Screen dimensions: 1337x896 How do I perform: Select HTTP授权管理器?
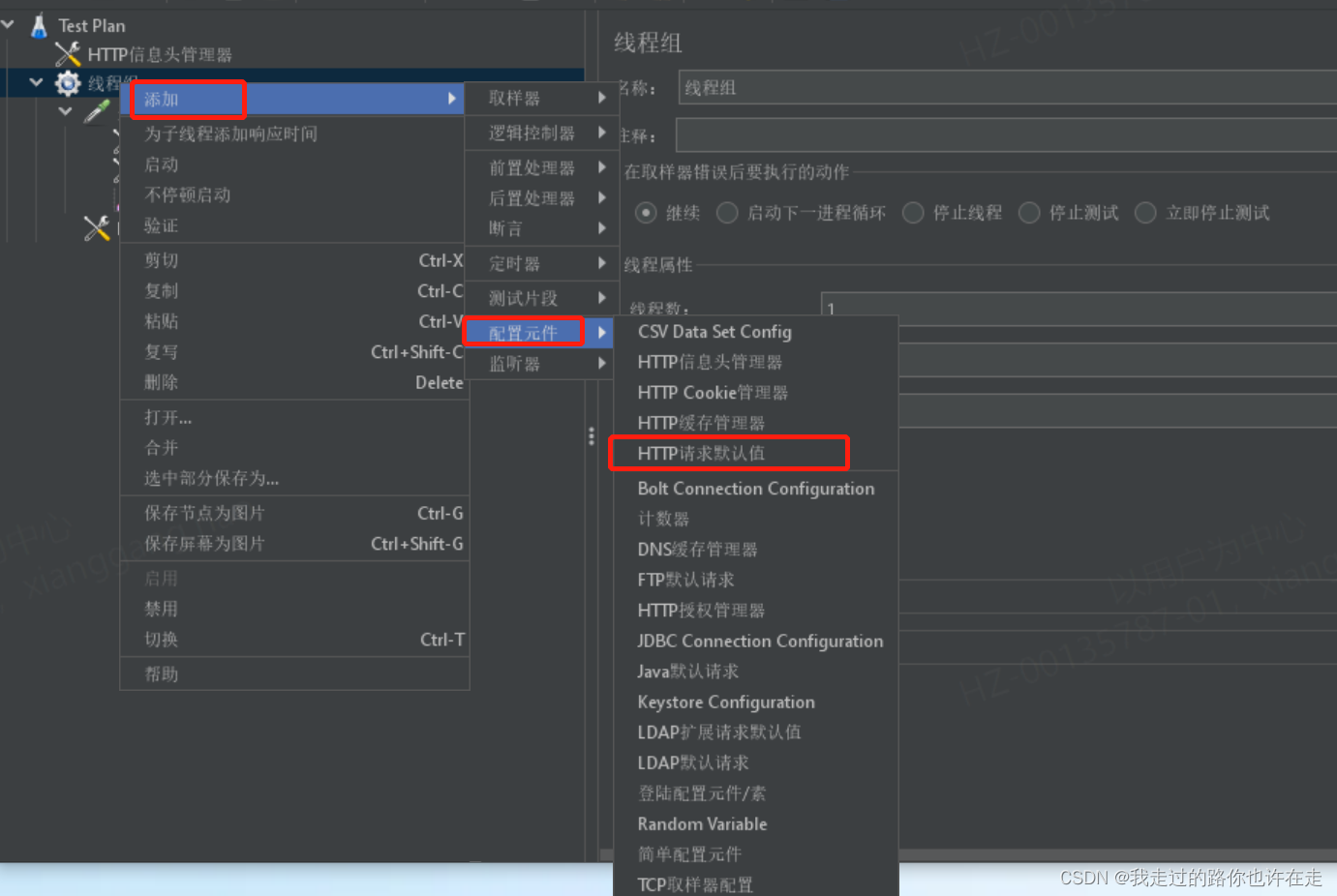pyautogui.click(x=756, y=611)
